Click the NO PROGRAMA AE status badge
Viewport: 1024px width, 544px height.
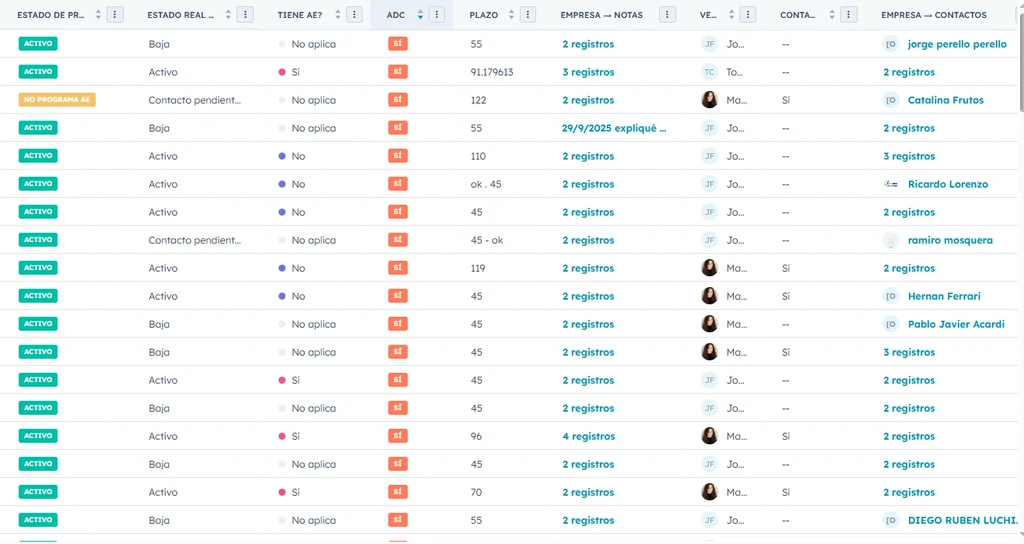[57, 100]
